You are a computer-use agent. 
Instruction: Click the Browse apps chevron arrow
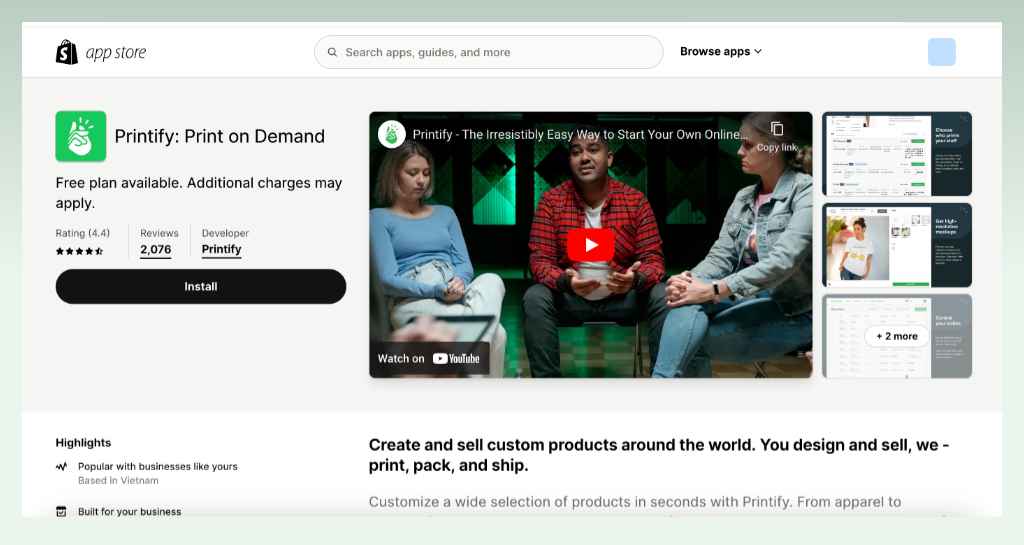758,52
